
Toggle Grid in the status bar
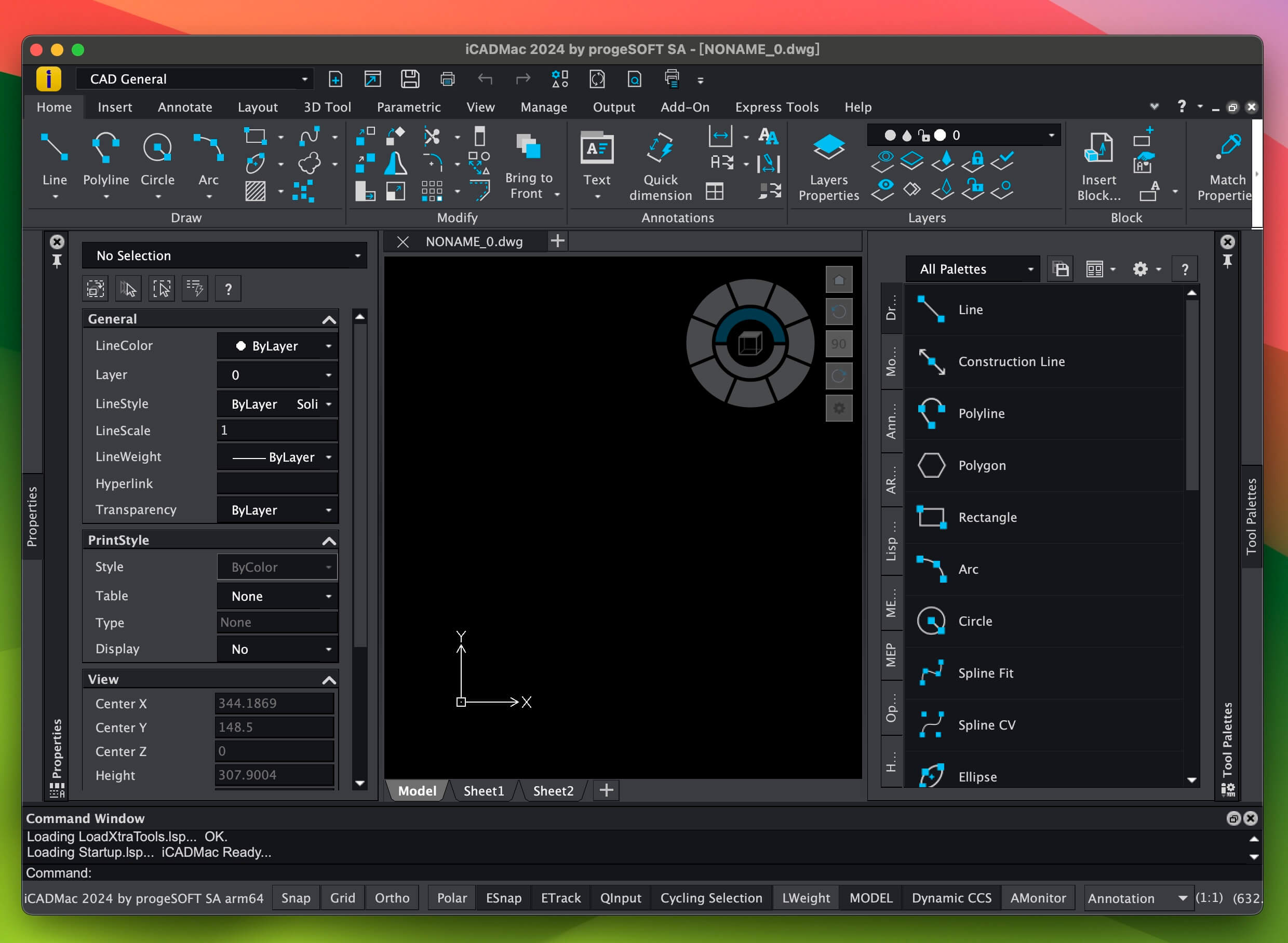(343, 898)
